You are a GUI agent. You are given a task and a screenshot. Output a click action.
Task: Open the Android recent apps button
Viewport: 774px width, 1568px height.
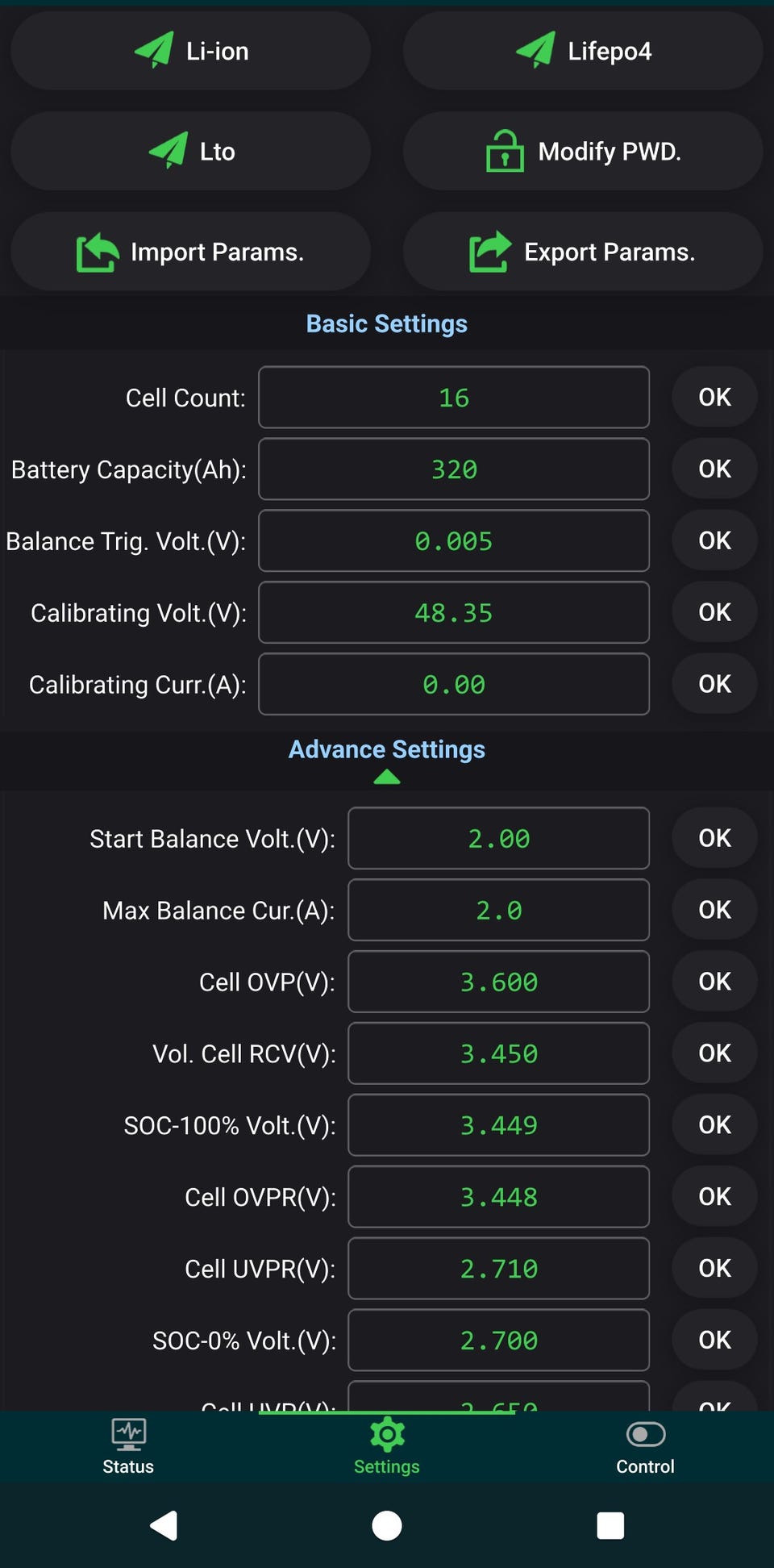(x=610, y=1525)
